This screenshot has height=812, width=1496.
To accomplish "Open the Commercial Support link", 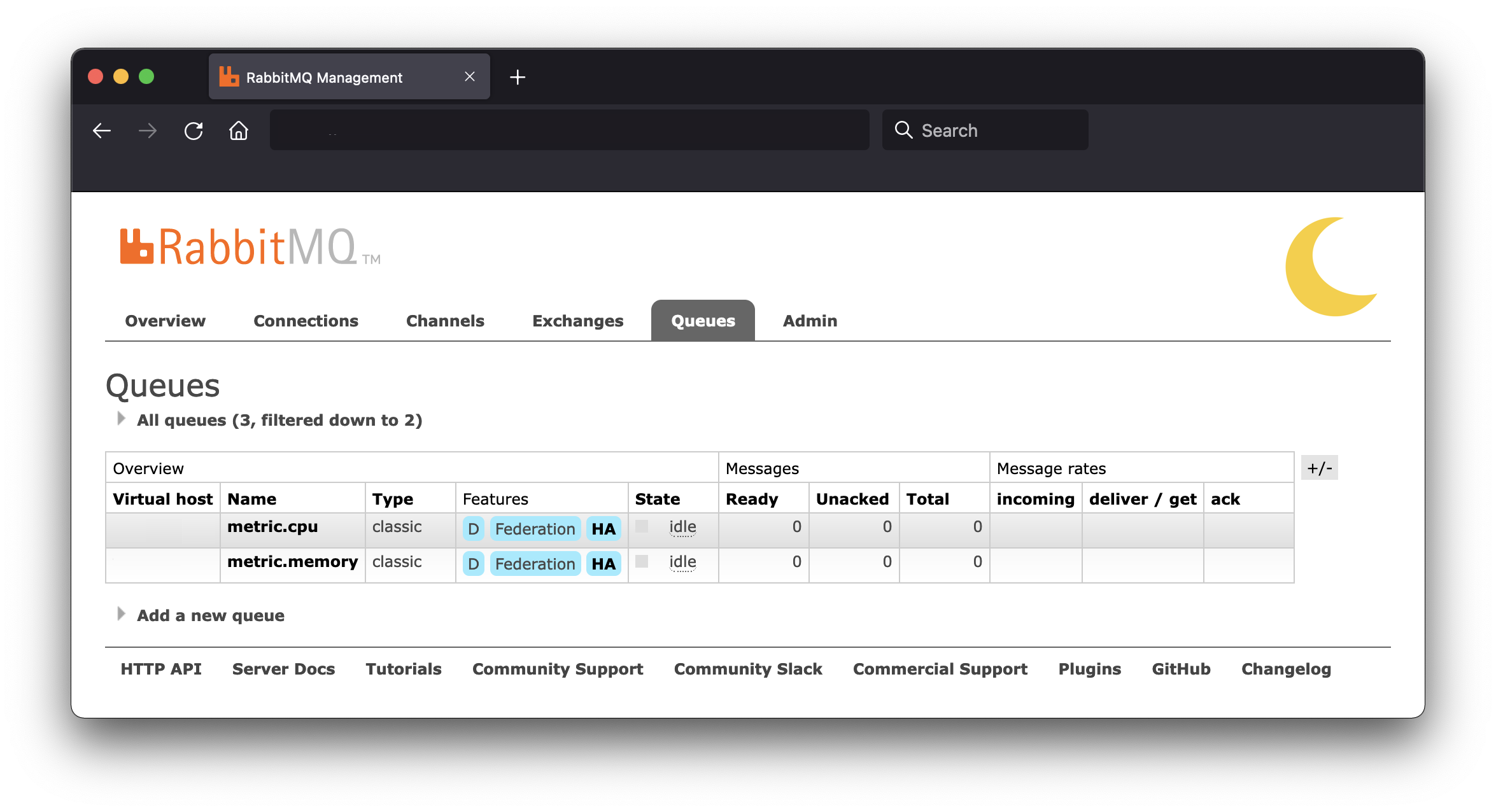I will pyautogui.click(x=940, y=669).
